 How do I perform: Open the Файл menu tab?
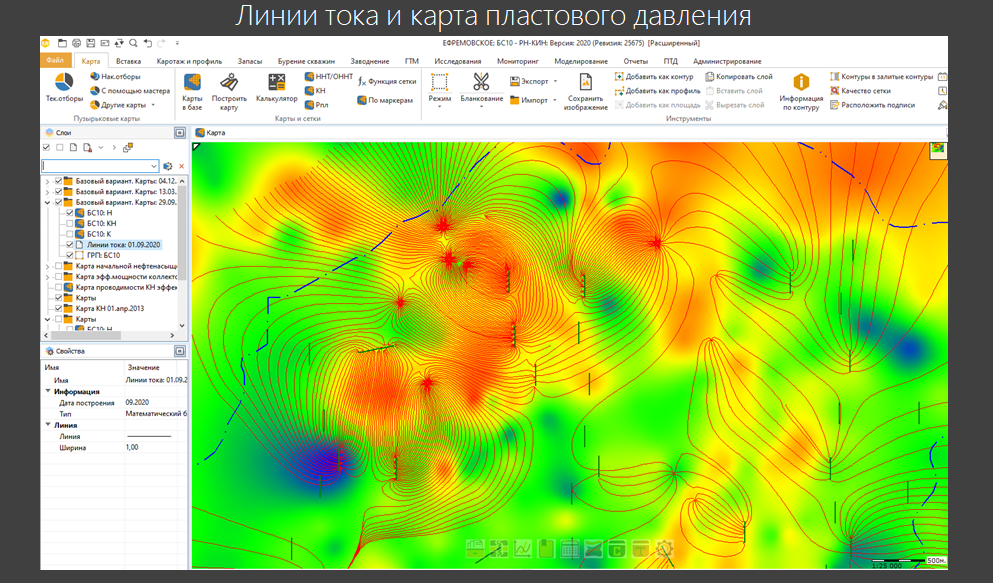tap(55, 61)
